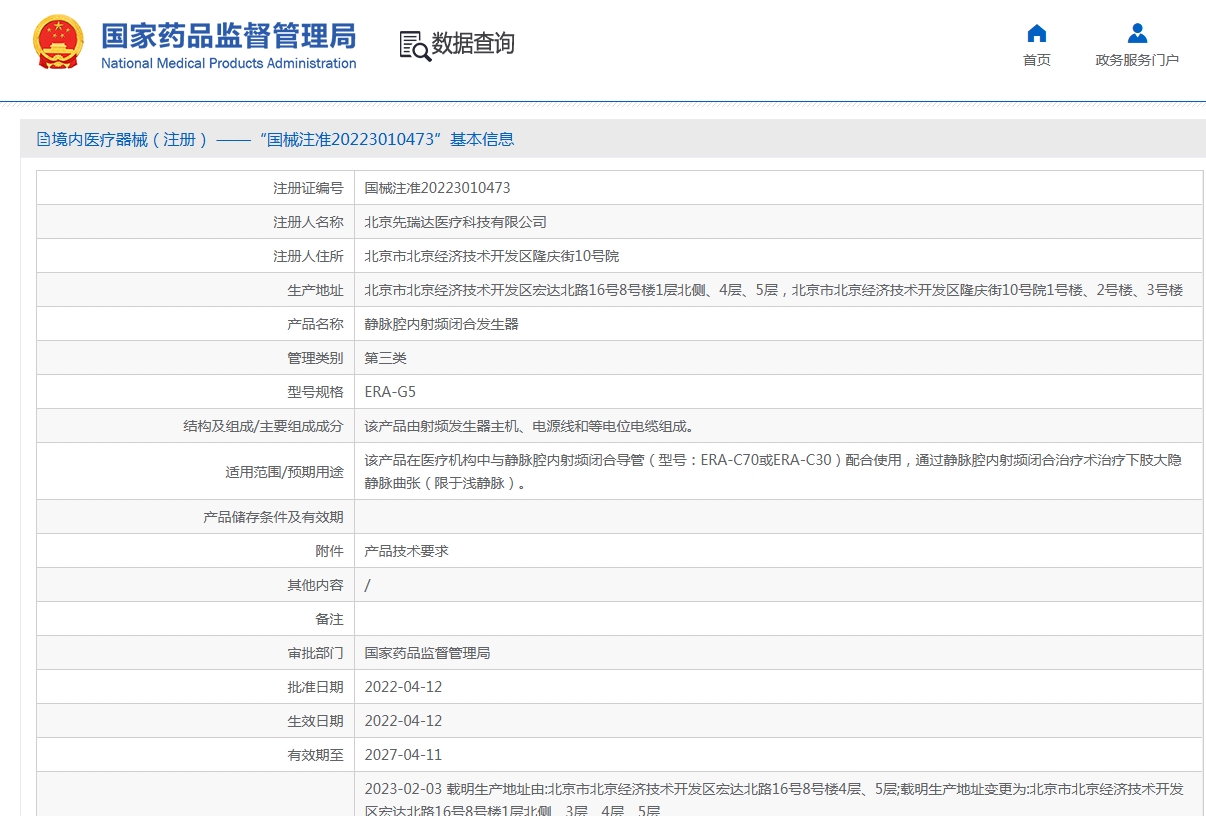Click registrant name 北京先瑞达医疗科技有限公司
Viewport: 1206px width, 816px height.
pyautogui.click(x=455, y=222)
